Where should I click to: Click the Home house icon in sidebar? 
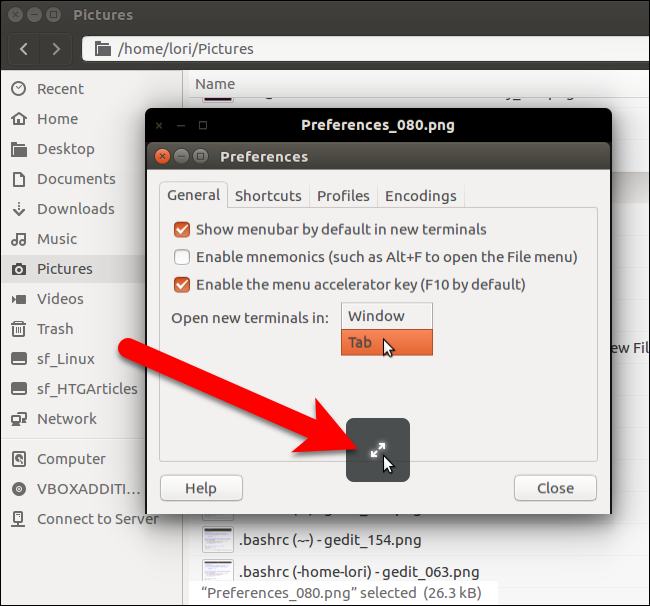point(19,119)
